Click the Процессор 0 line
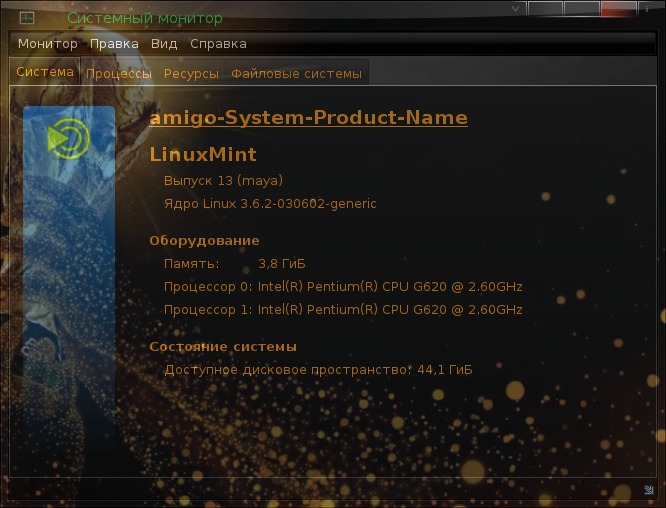 pyautogui.click(x=343, y=287)
